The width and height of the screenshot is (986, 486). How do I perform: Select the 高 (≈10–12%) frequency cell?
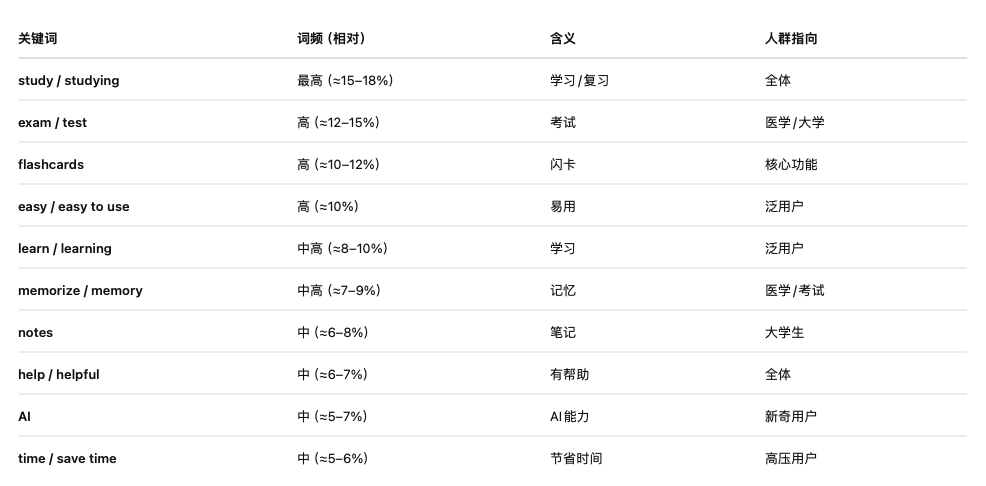[338, 165]
